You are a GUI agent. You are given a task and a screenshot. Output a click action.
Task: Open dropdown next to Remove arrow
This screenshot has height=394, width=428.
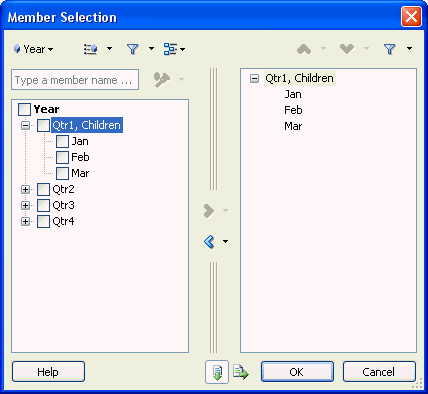click(225, 241)
